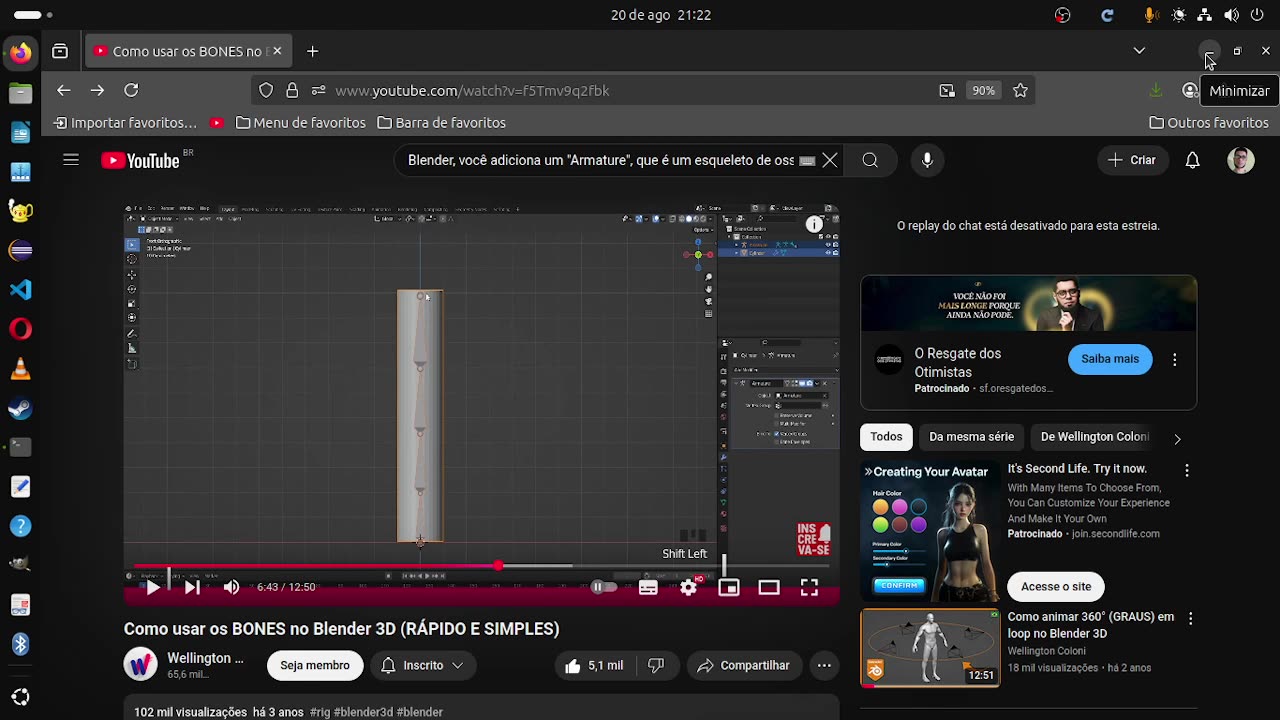Mute the video player volume
The height and width of the screenshot is (720, 1280).
click(x=232, y=588)
